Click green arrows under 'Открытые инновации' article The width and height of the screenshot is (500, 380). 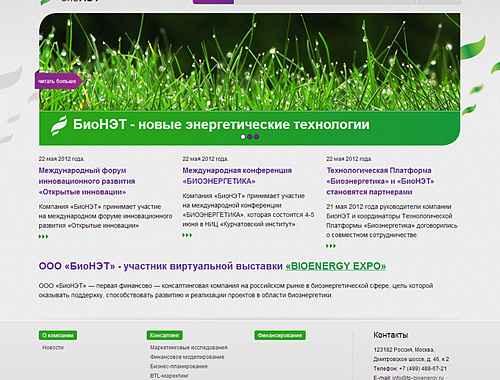[43, 236]
